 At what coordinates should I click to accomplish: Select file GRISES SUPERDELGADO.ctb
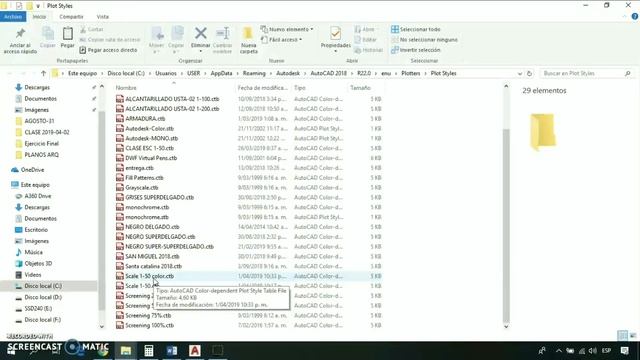pyautogui.click(x=159, y=198)
